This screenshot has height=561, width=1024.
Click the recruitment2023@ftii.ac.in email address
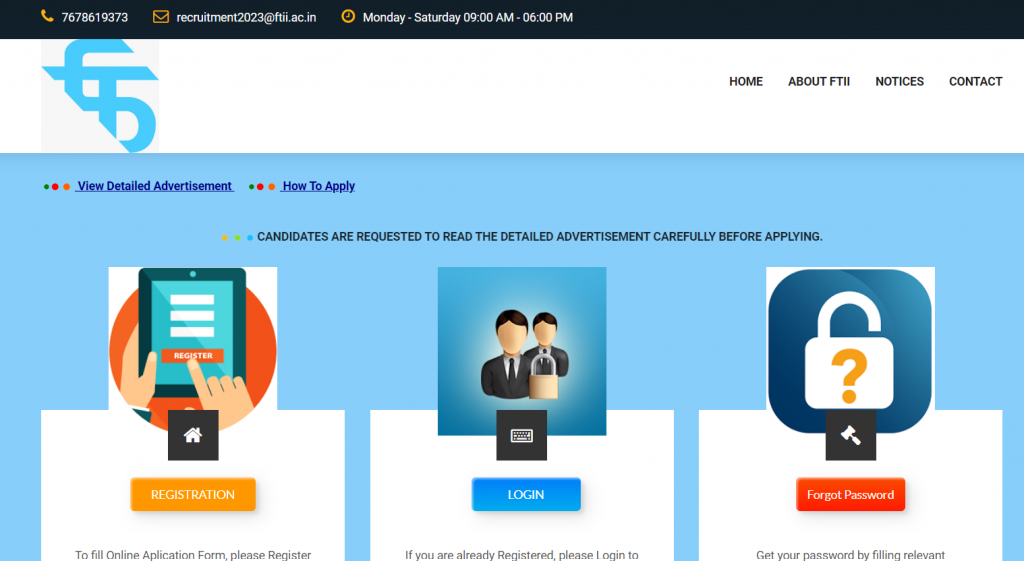[246, 17]
